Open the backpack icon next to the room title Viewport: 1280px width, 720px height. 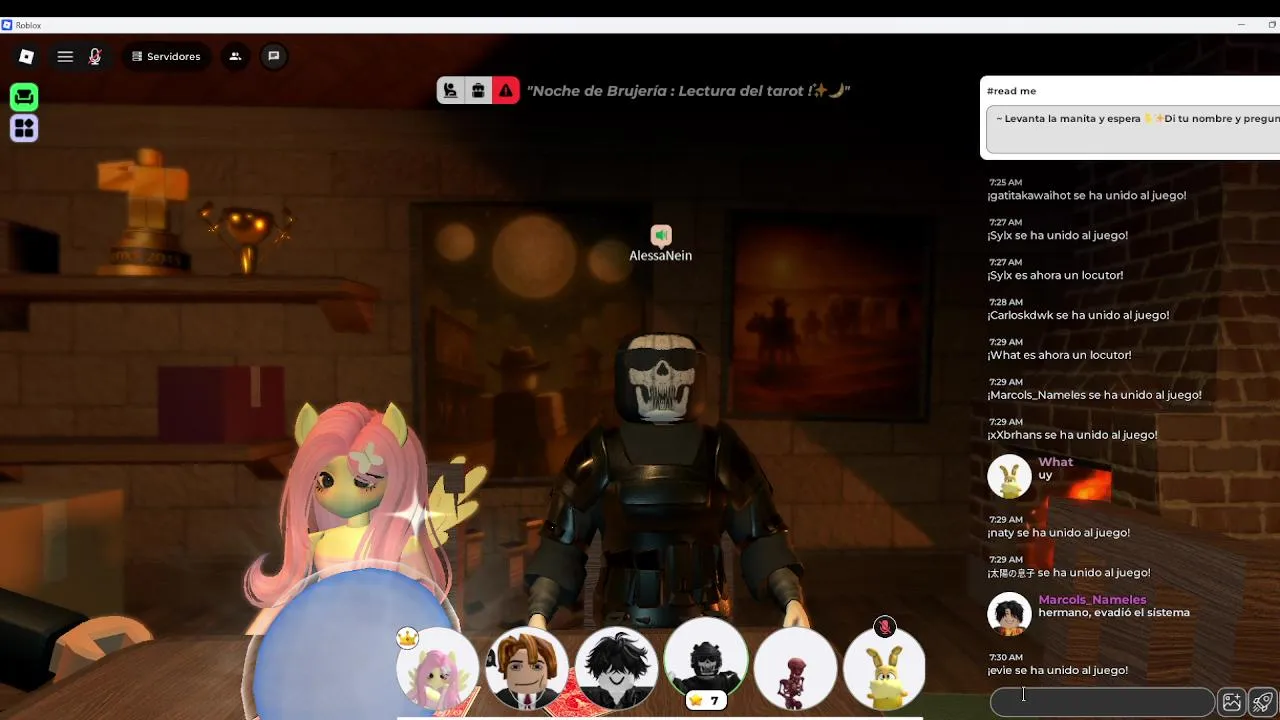(478, 91)
